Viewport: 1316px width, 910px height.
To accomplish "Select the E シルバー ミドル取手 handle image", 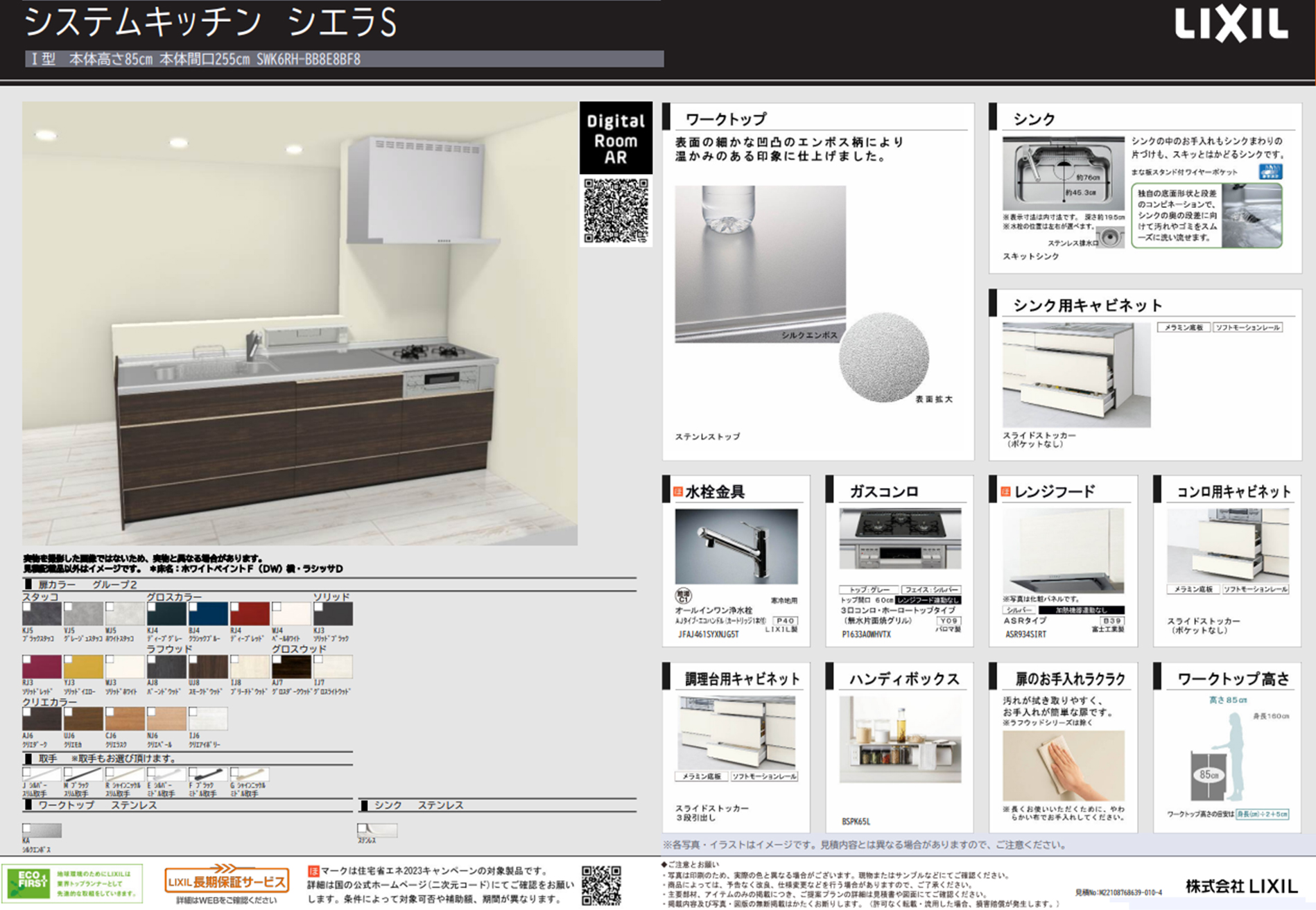I will 166,773.
